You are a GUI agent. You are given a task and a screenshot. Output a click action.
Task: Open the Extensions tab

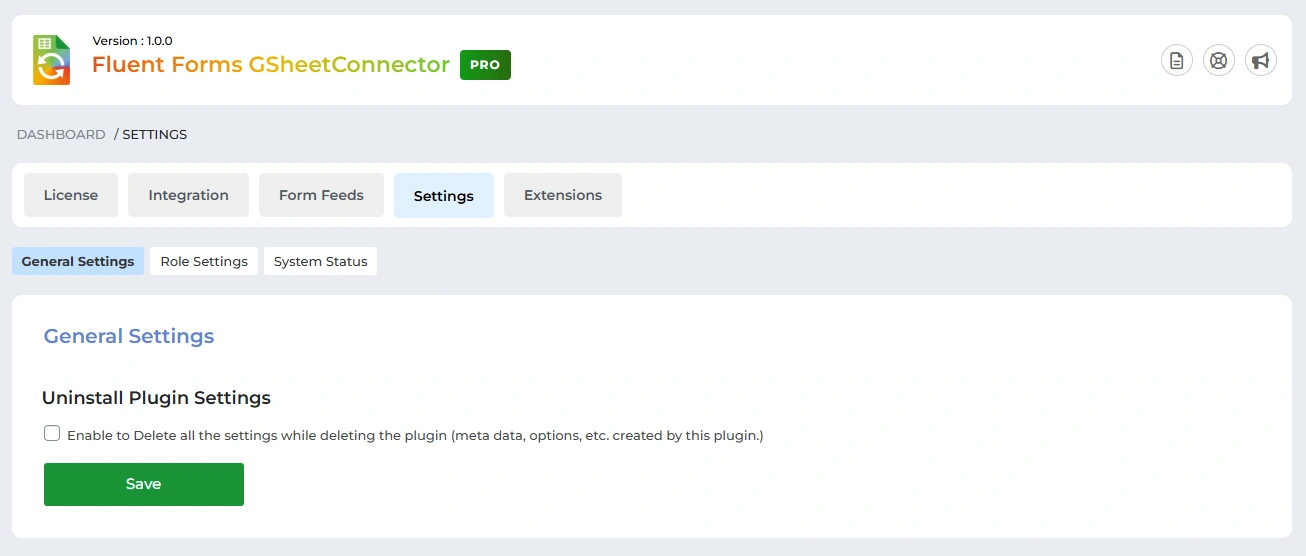point(562,195)
